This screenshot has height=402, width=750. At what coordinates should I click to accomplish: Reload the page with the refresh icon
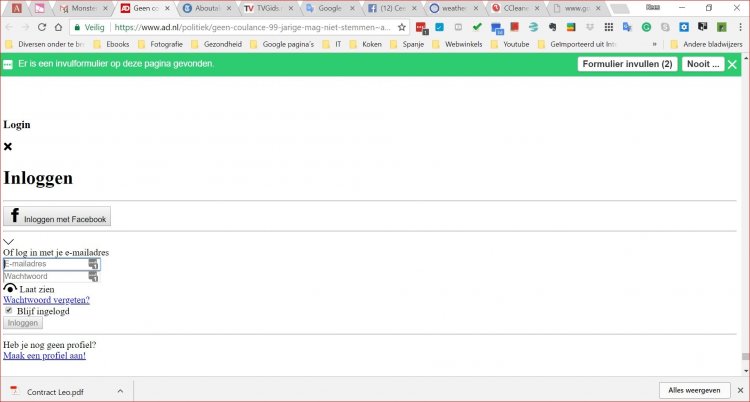tap(42, 27)
